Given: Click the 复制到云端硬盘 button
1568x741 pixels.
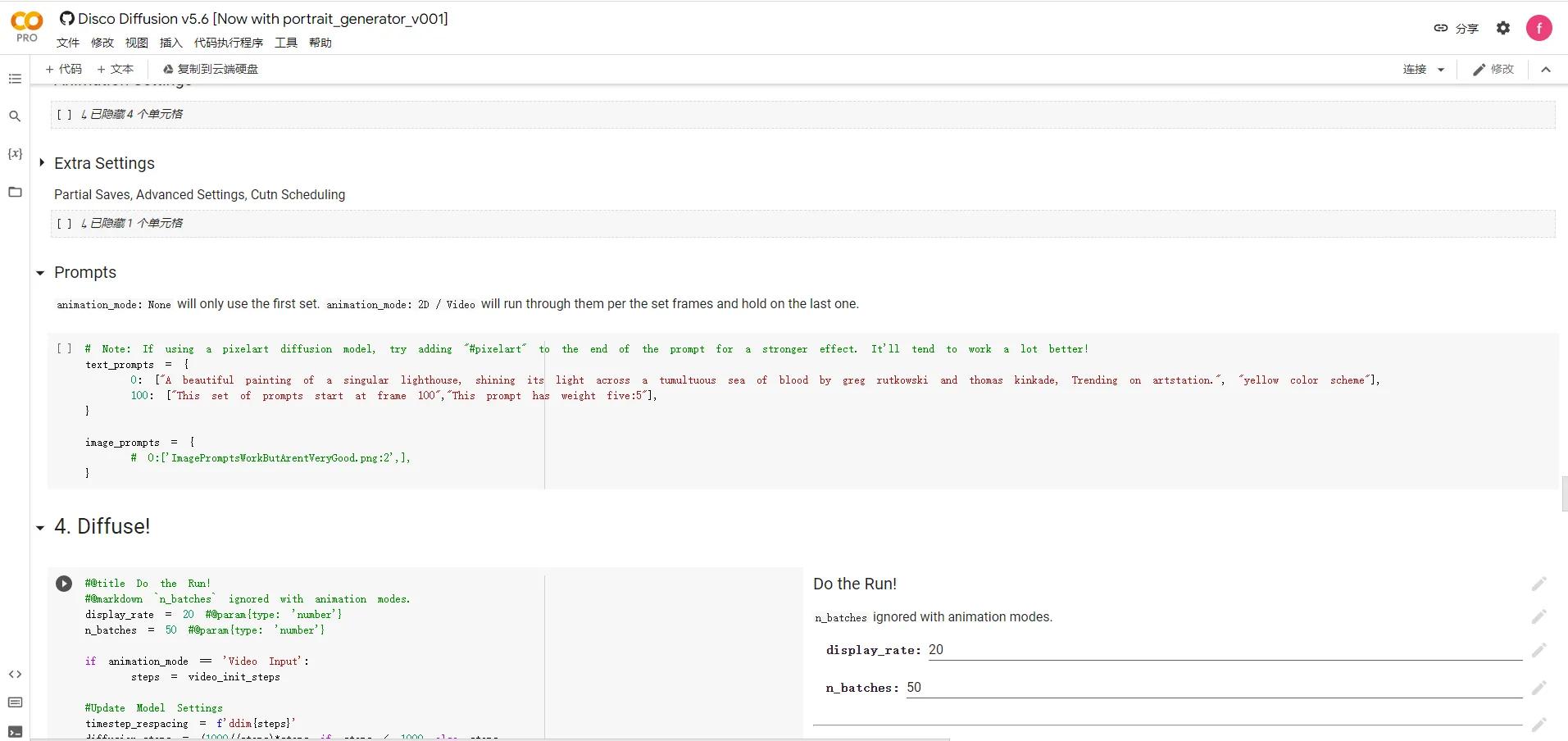Looking at the screenshot, I should coord(211,70).
